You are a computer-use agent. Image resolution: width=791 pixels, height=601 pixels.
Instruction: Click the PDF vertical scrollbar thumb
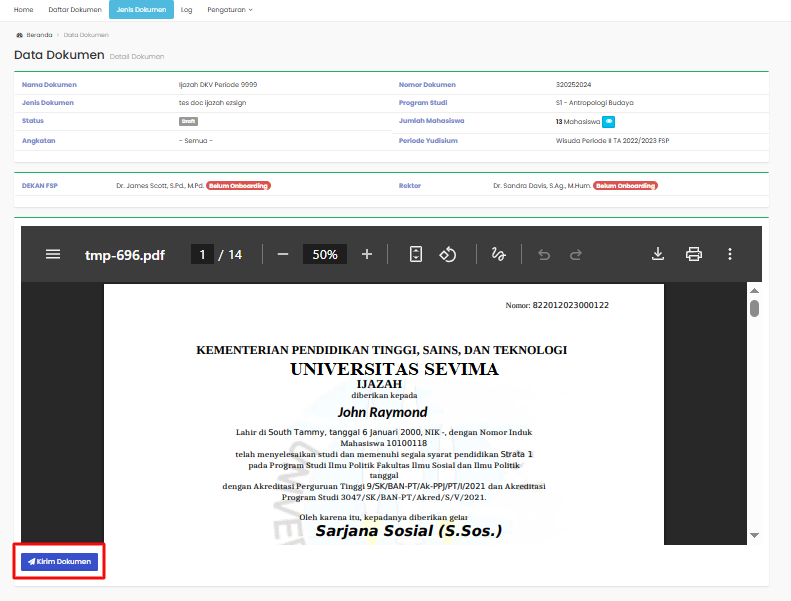click(755, 307)
